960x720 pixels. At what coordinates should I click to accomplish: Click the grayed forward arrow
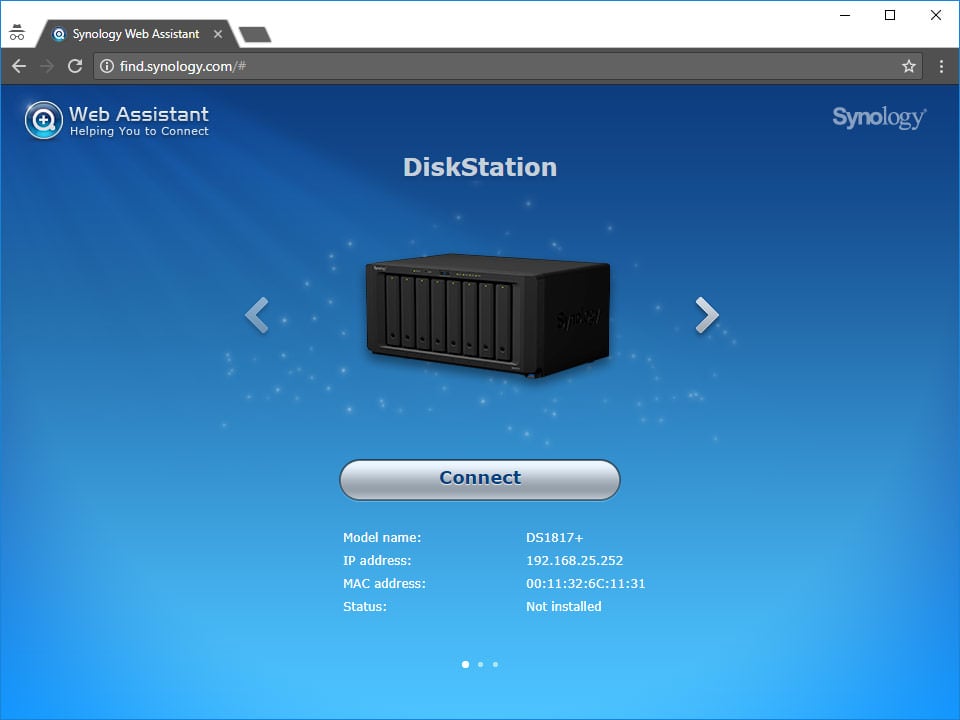[x=47, y=66]
